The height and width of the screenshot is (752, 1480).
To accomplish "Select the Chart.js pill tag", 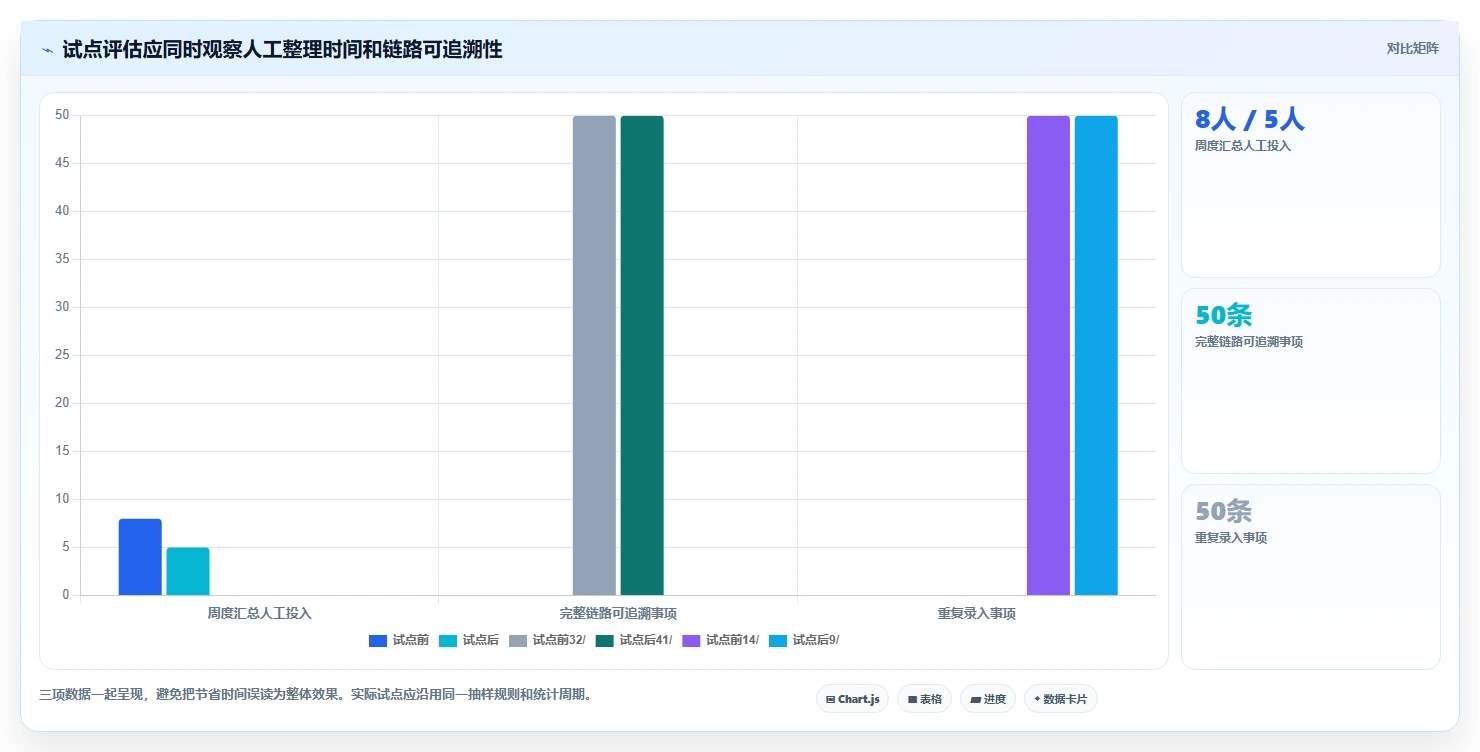I will (x=852, y=699).
